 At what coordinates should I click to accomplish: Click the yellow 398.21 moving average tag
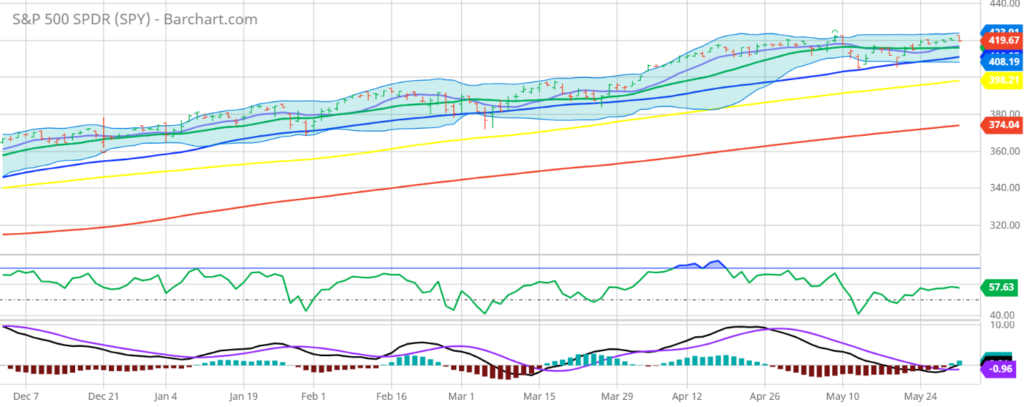coord(1001,80)
